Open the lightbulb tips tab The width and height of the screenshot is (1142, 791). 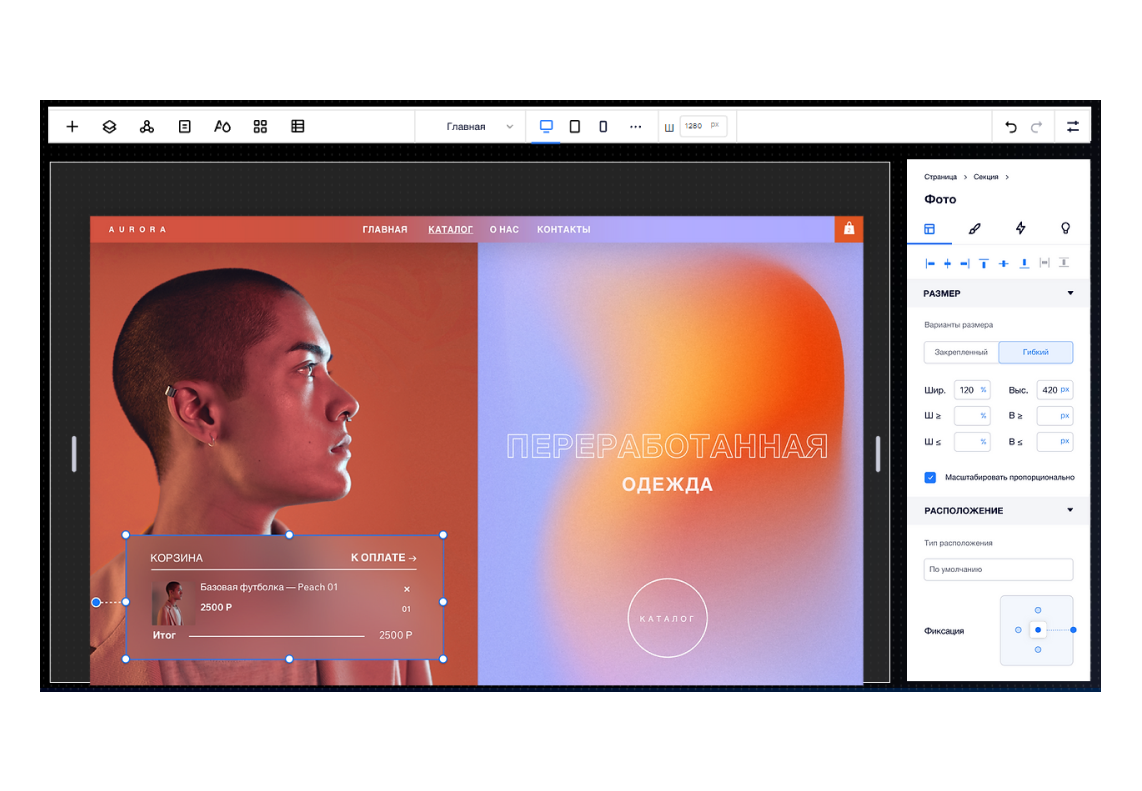click(x=1066, y=229)
